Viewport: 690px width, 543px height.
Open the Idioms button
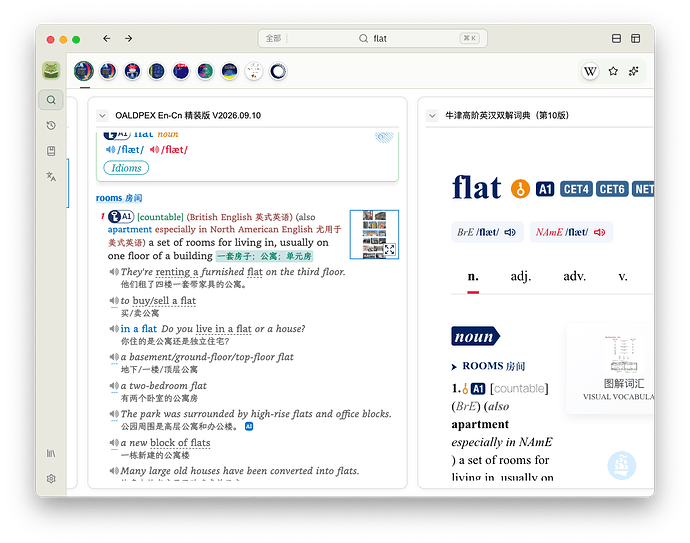coord(126,168)
